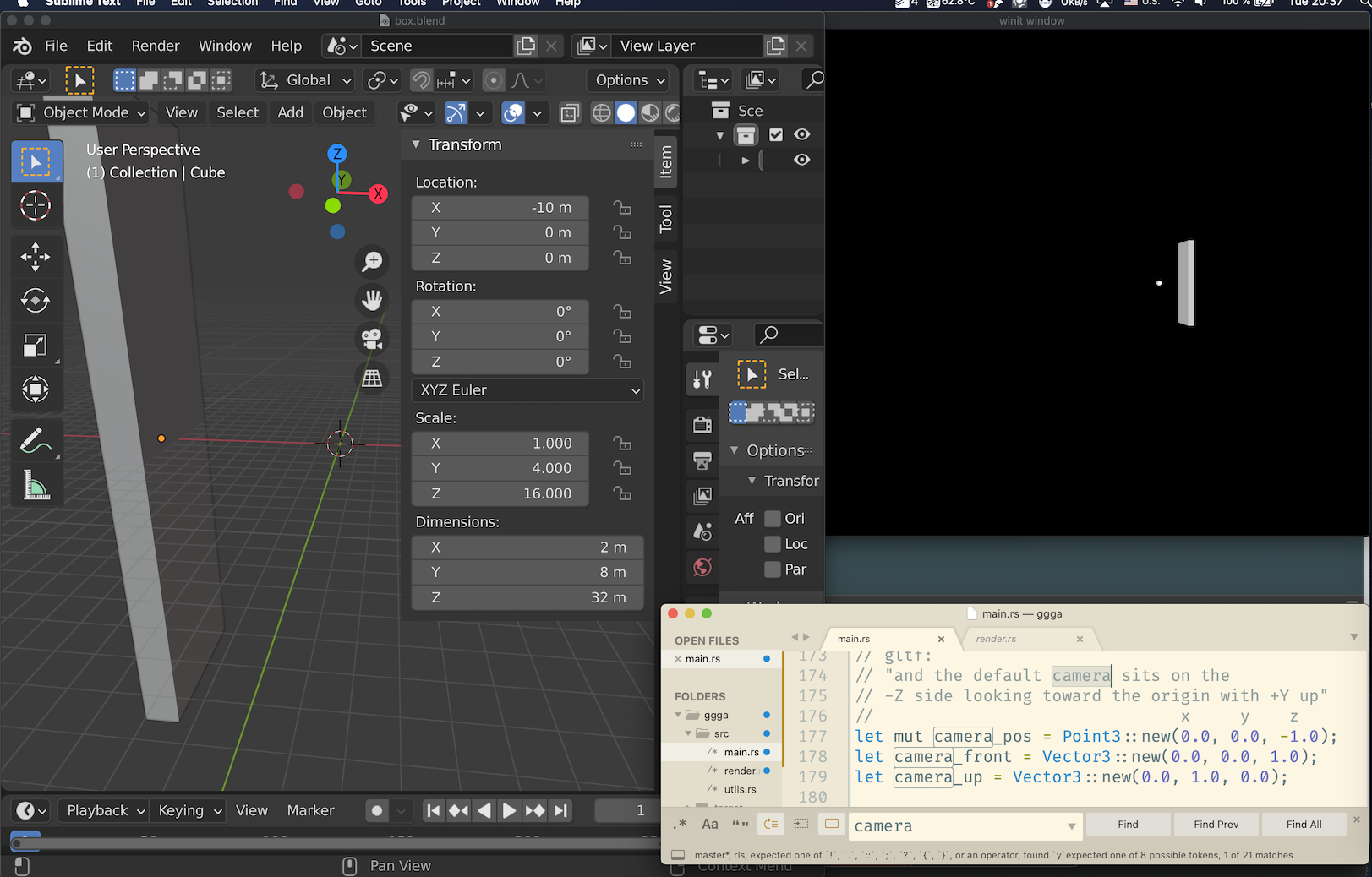The image size is (1372, 877).
Task: Open the Playback dropdown in timeline
Action: (x=105, y=811)
